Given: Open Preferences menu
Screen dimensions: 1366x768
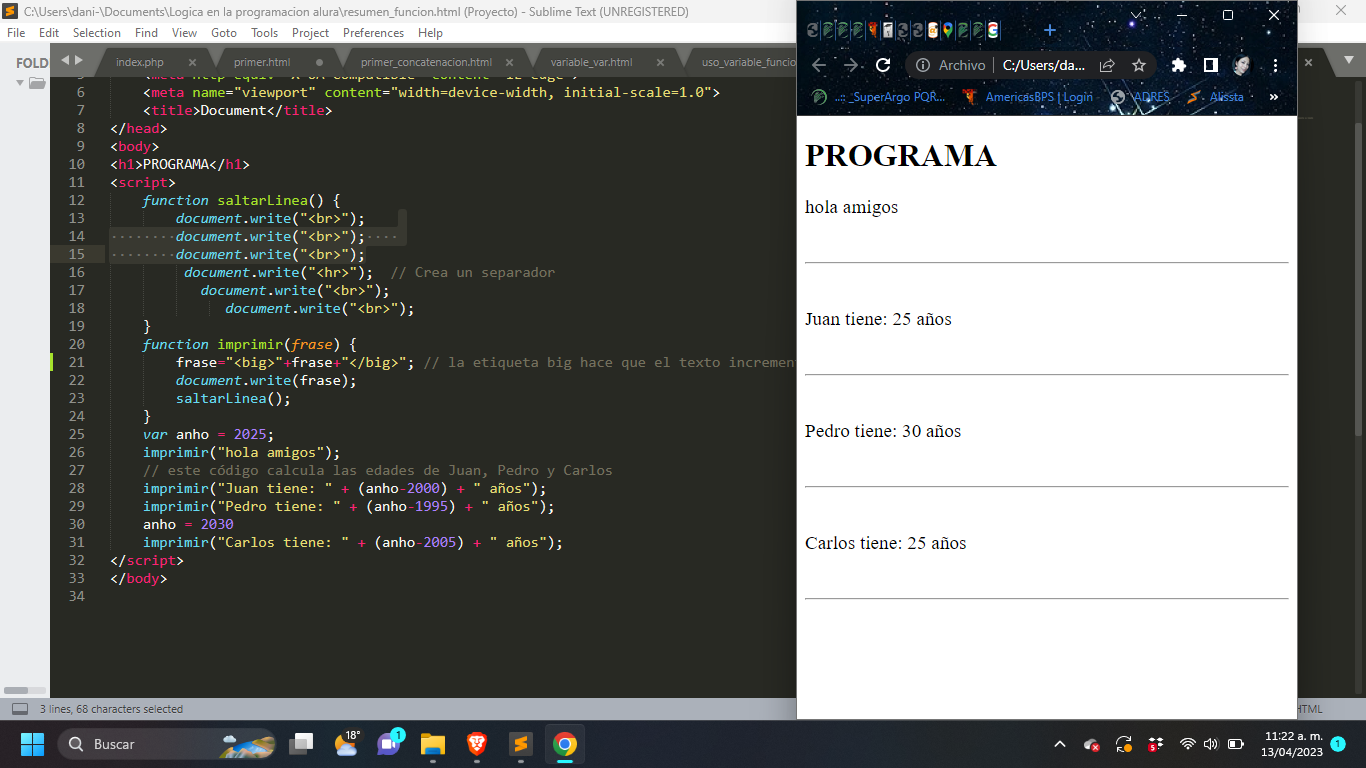Looking at the screenshot, I should [373, 32].
